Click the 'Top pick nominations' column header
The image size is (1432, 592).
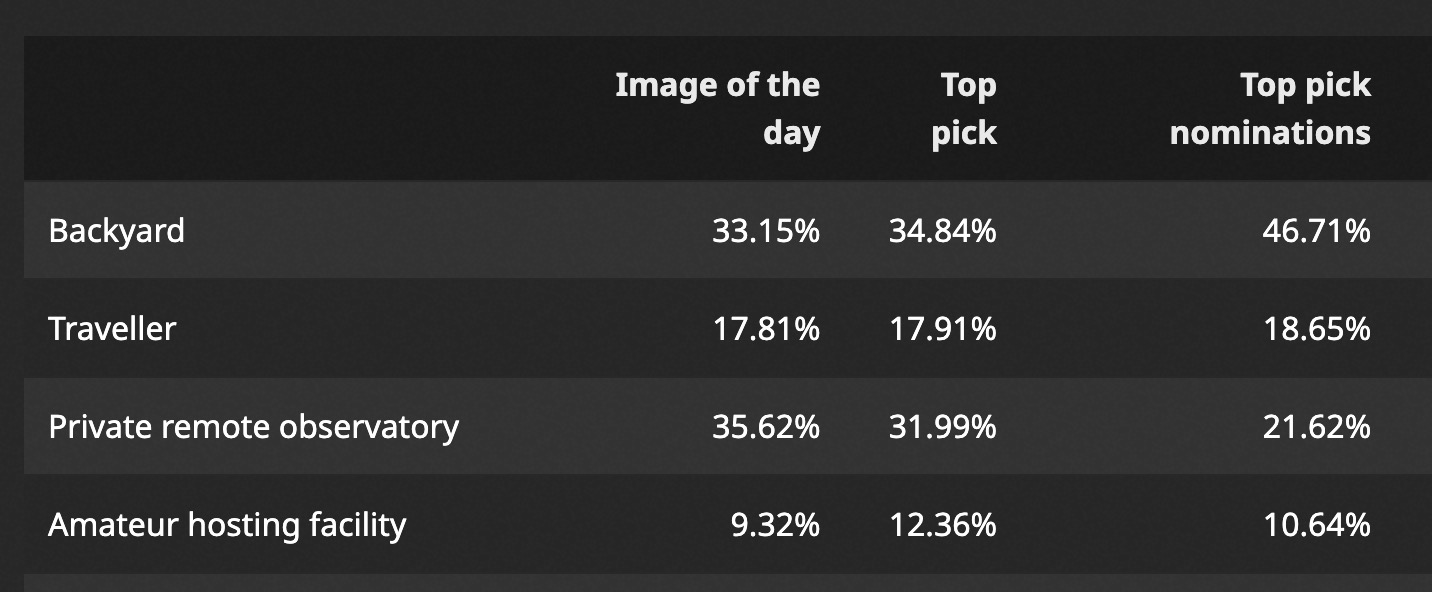click(x=1270, y=109)
